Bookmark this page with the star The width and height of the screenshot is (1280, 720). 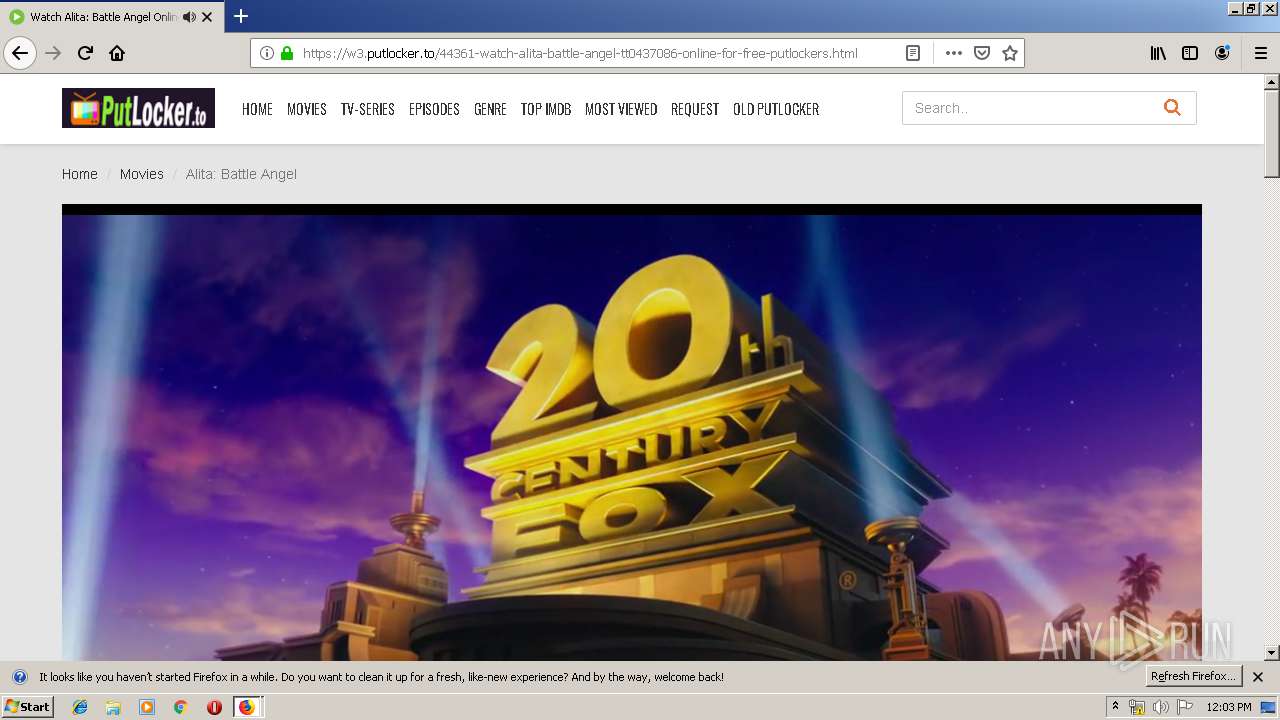[1010, 53]
